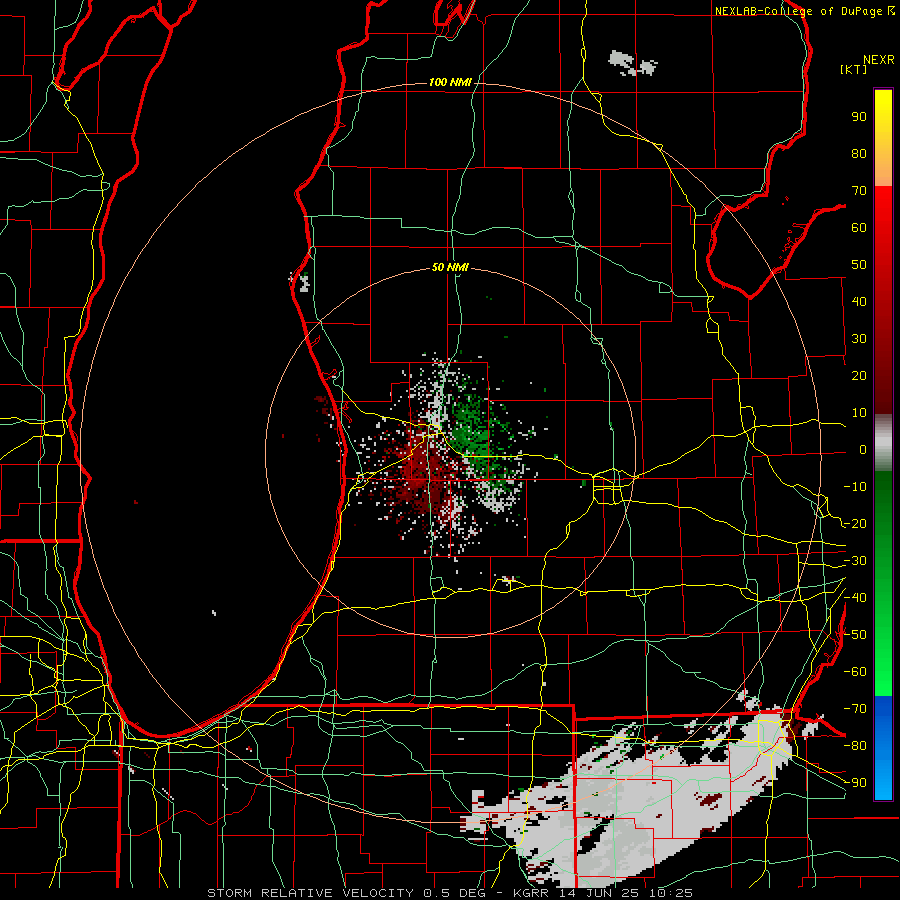The image size is (900, 900).
Task: Click the 70 value on the velocity scale
Action: (859, 191)
